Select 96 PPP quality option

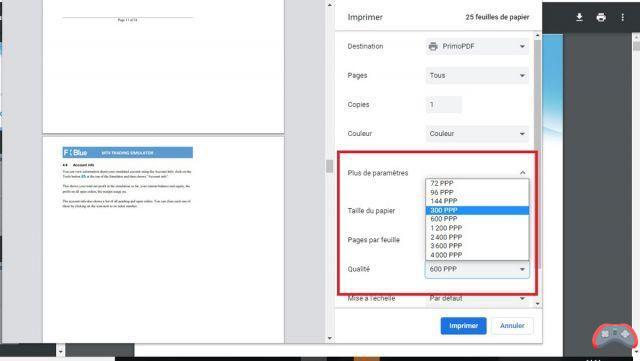pyautogui.click(x=477, y=192)
